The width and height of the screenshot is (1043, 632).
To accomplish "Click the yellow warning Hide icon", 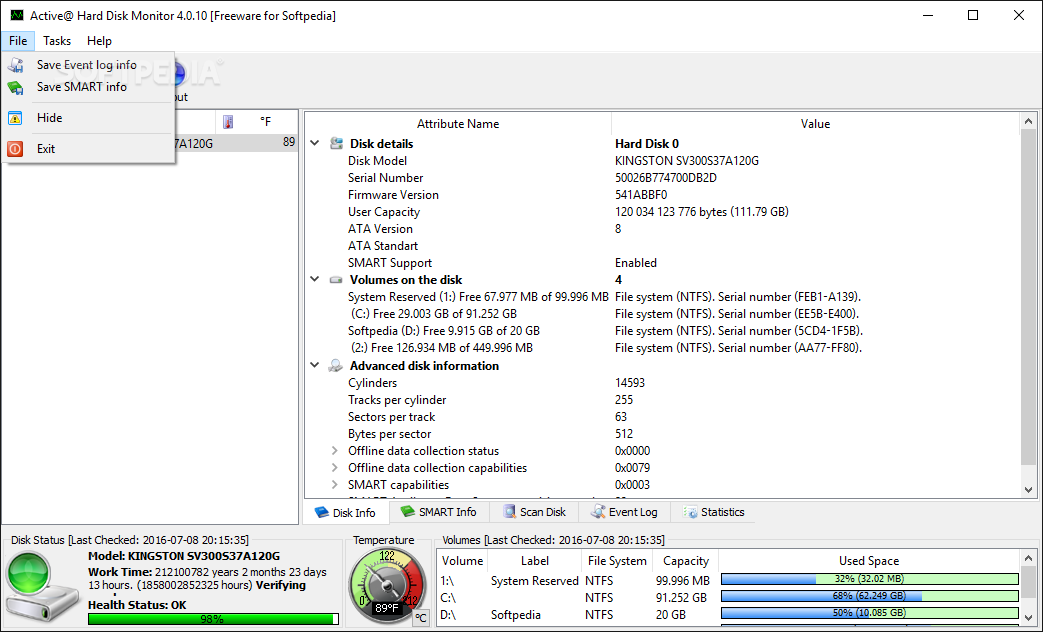I will tap(15, 118).
